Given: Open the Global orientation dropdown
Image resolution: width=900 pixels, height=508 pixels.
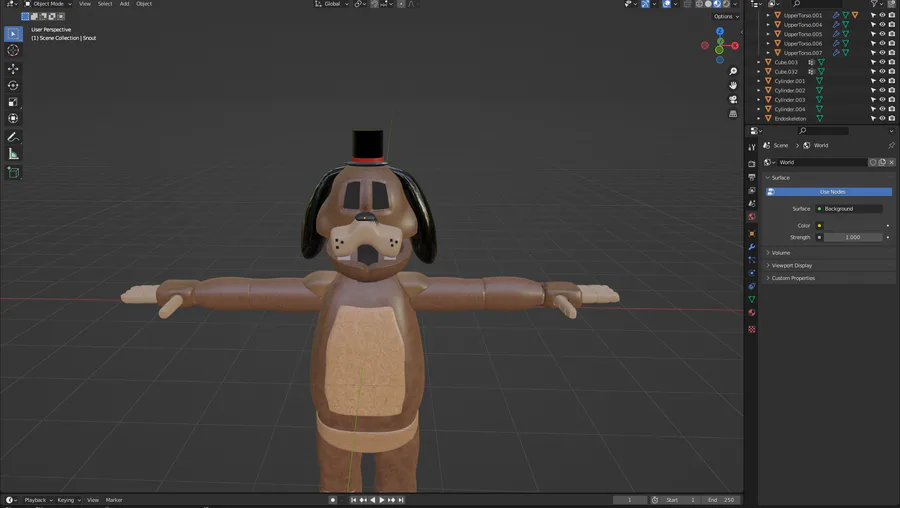Looking at the screenshot, I should [x=331, y=4].
